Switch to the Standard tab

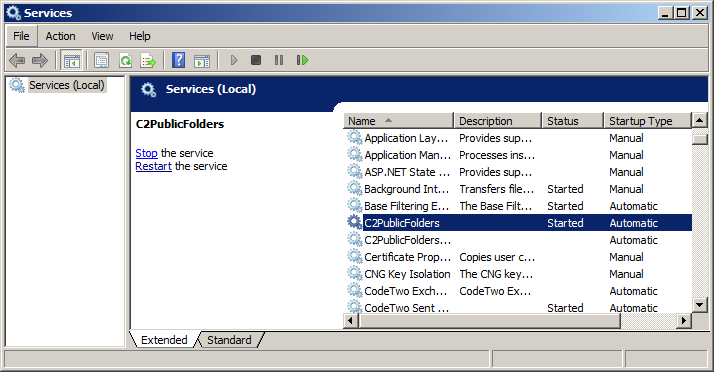[x=229, y=340]
